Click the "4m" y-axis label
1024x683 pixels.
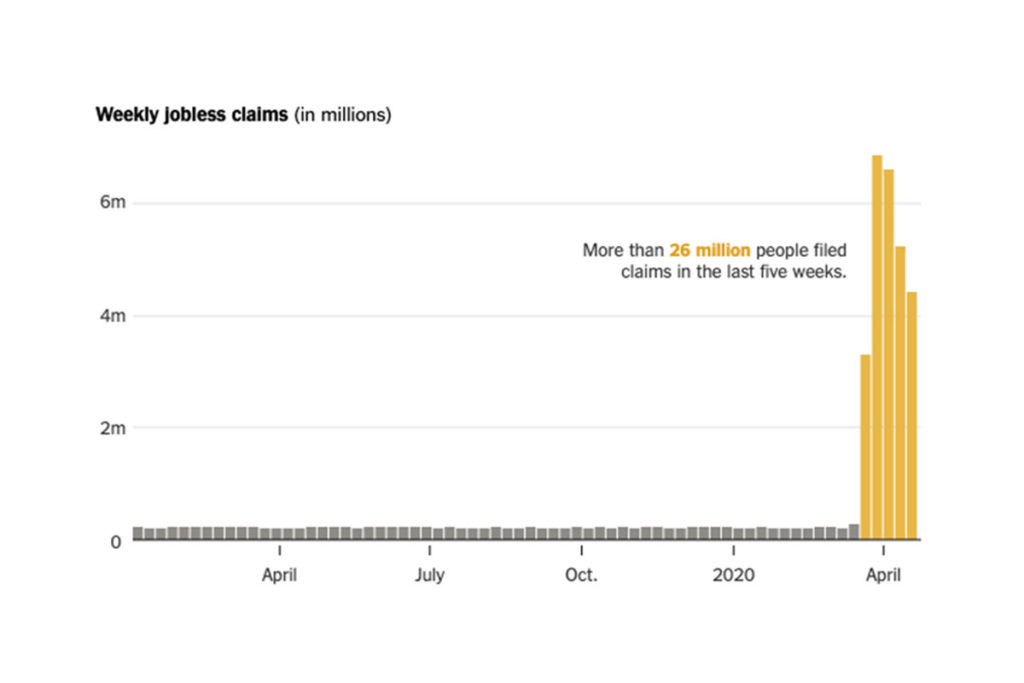pos(112,316)
